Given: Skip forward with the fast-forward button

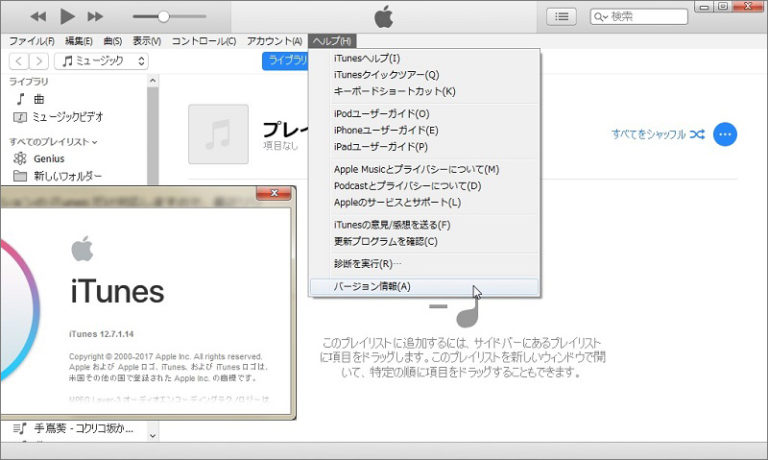Looking at the screenshot, I should click(95, 17).
